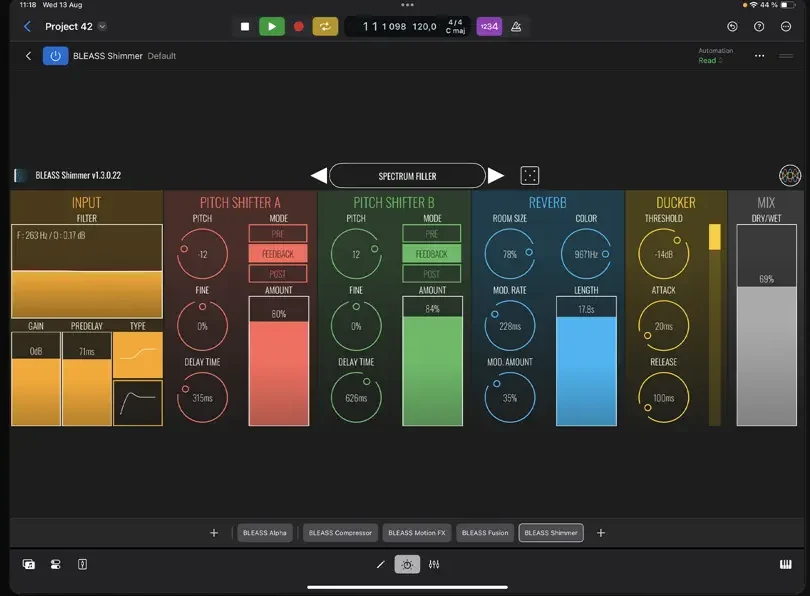Adjust the PREDELAY 71ms slider
The height and width of the screenshot is (596, 810).
point(87,379)
